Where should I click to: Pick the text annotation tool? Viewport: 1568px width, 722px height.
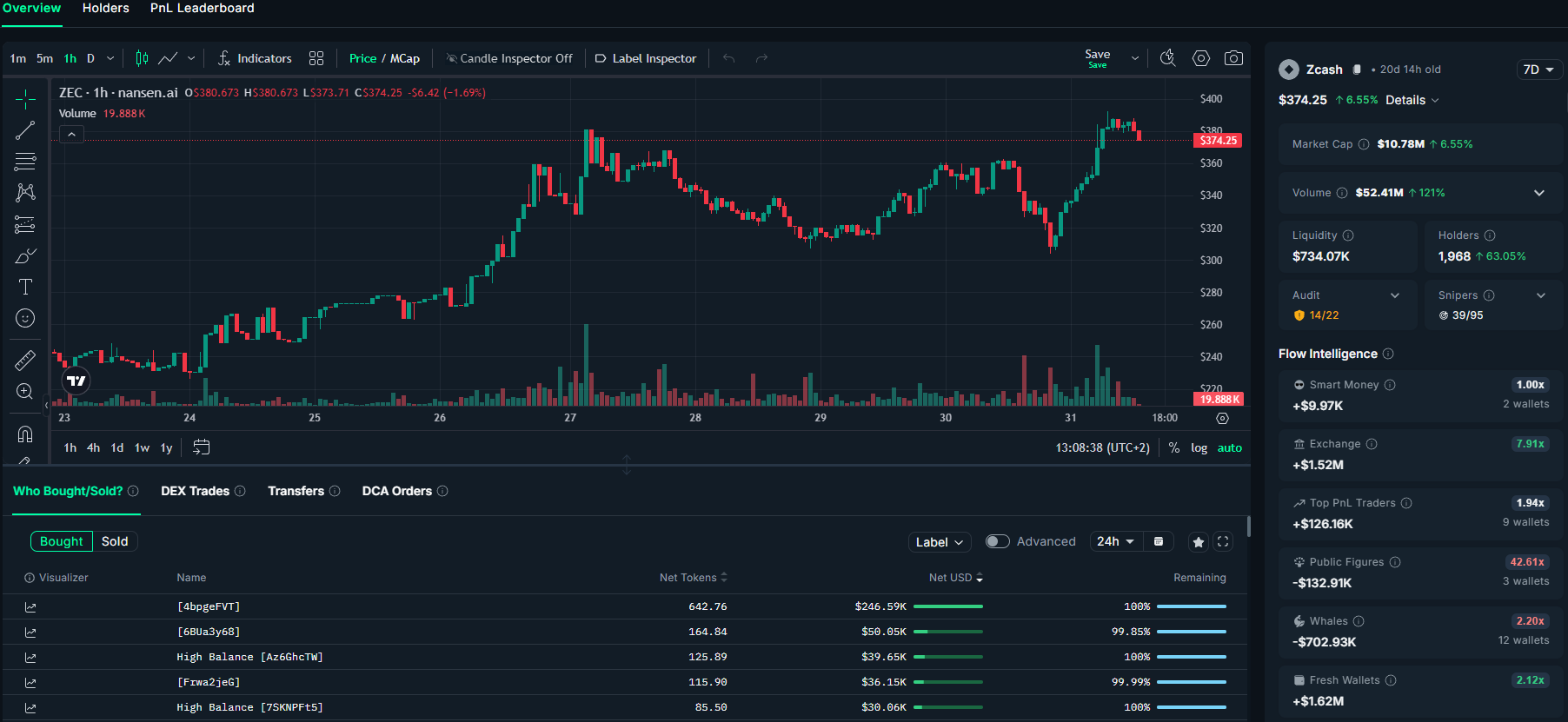(25, 288)
